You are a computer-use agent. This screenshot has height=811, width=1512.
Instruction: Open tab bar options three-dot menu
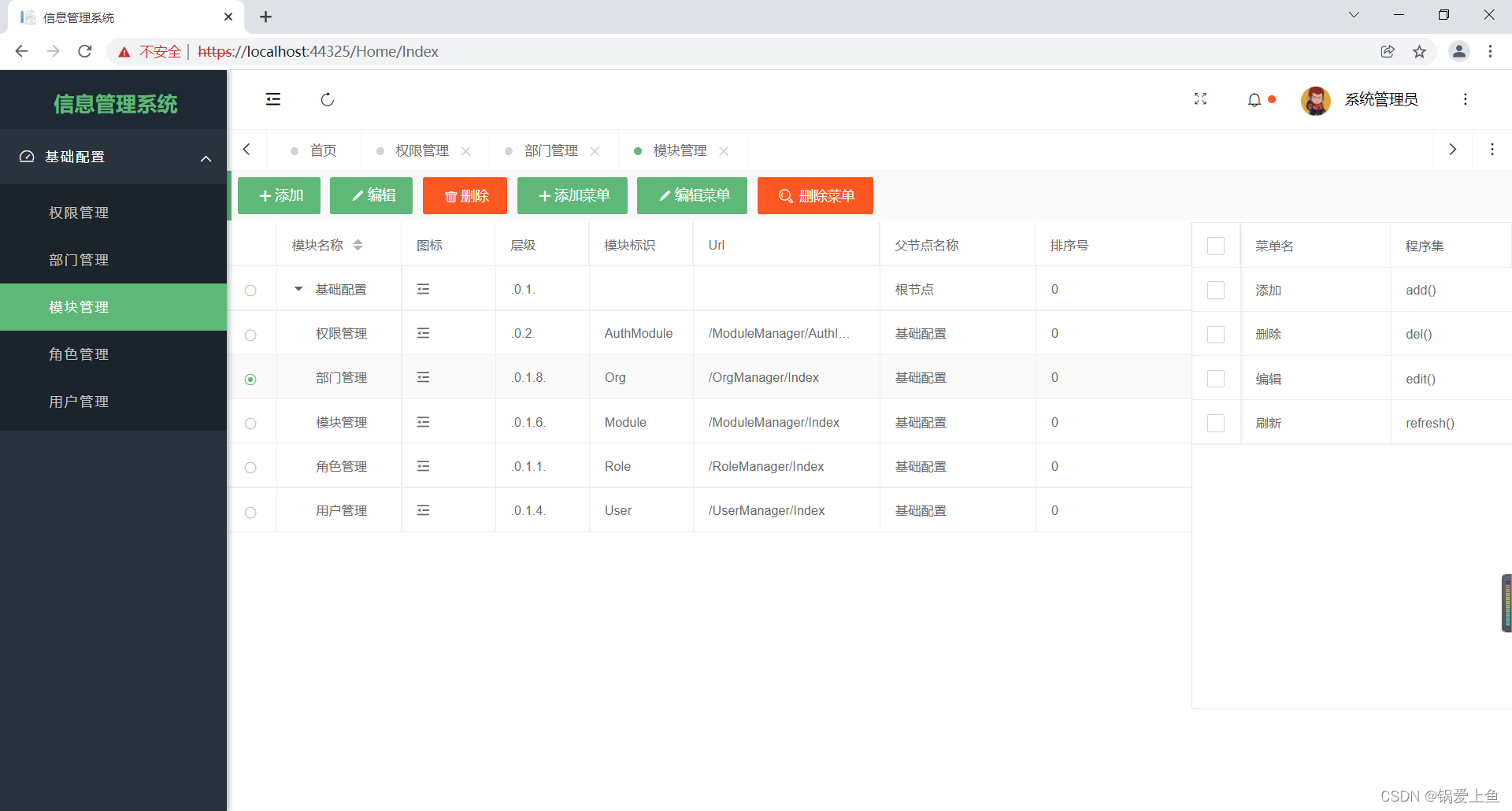tap(1492, 150)
